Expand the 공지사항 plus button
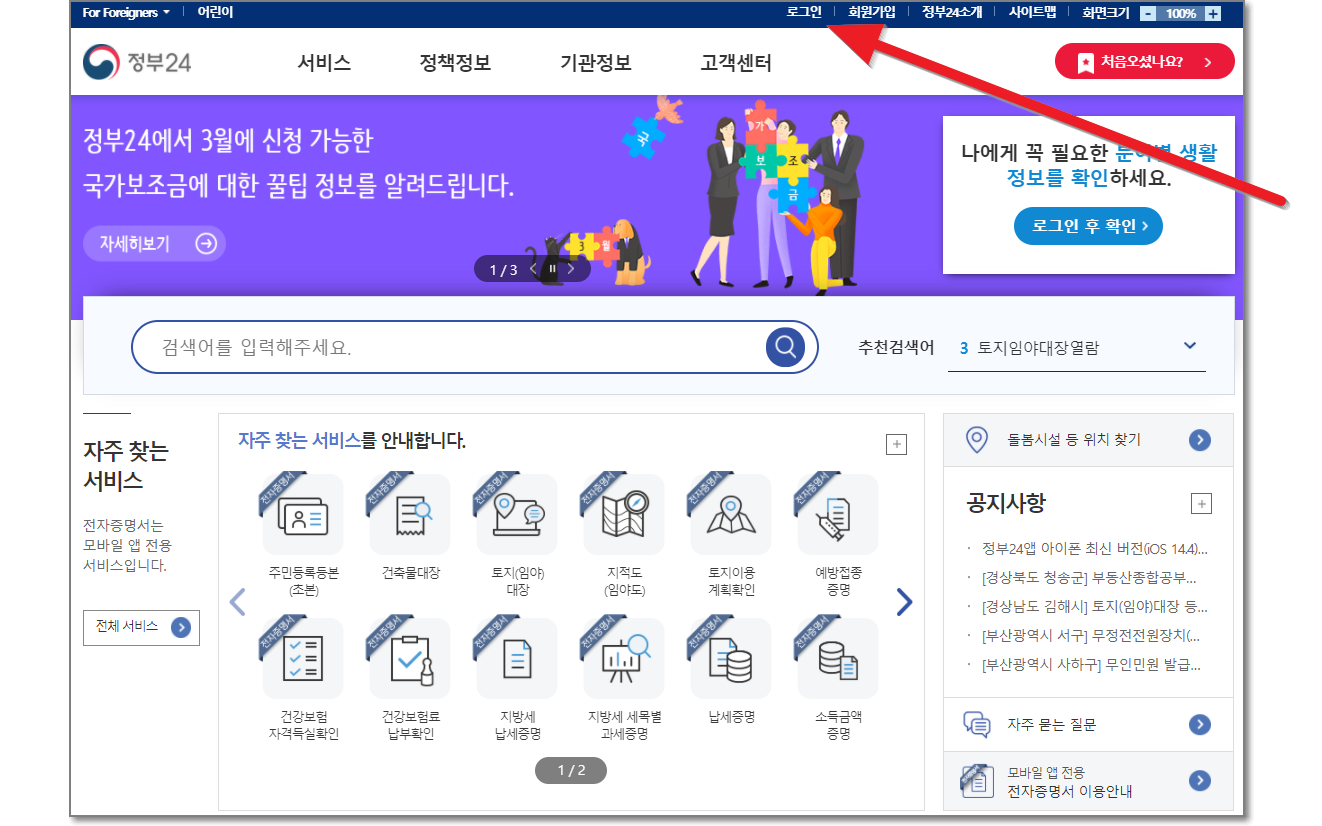 click(1202, 503)
